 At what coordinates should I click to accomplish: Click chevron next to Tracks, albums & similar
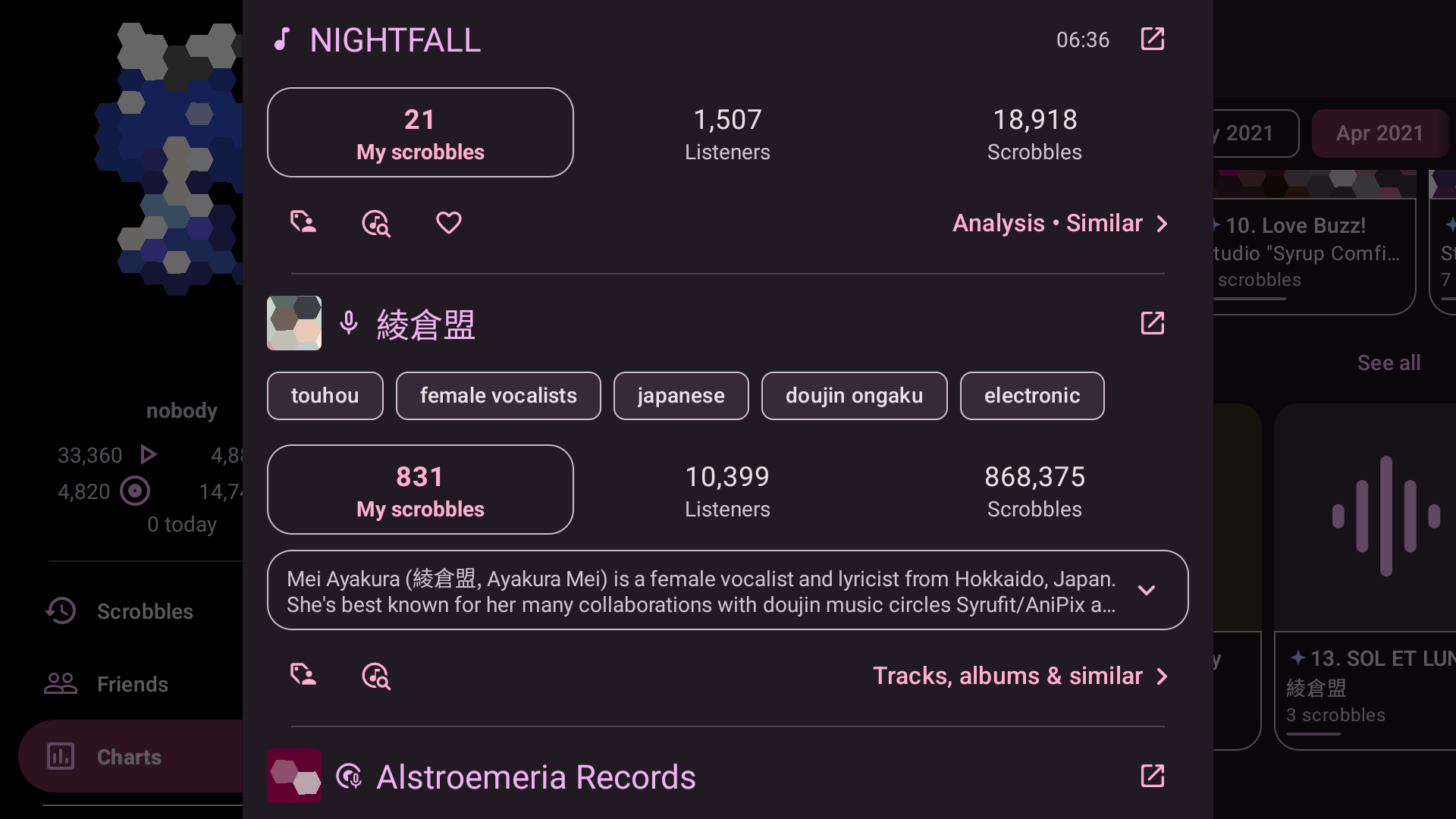1162,676
